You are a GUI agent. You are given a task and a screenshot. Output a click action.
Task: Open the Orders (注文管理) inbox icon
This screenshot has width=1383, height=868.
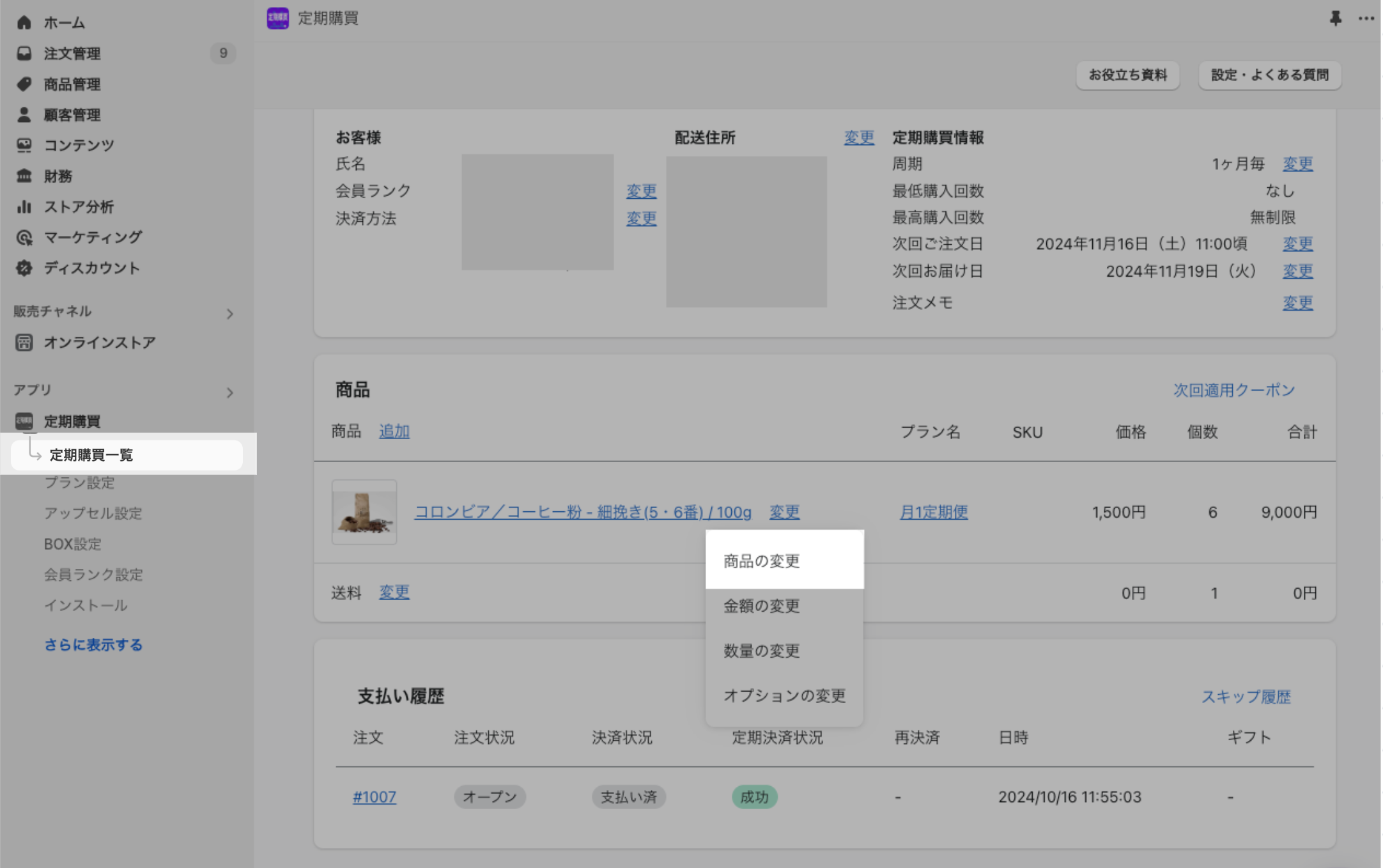24,53
